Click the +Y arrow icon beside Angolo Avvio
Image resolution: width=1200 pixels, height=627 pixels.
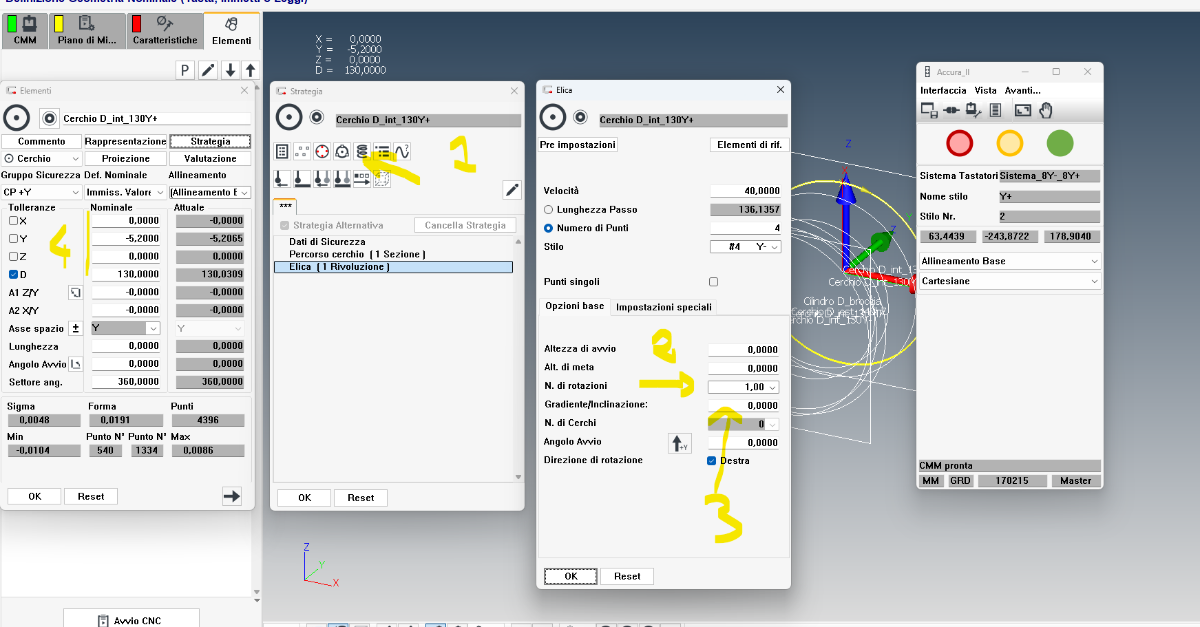point(680,443)
